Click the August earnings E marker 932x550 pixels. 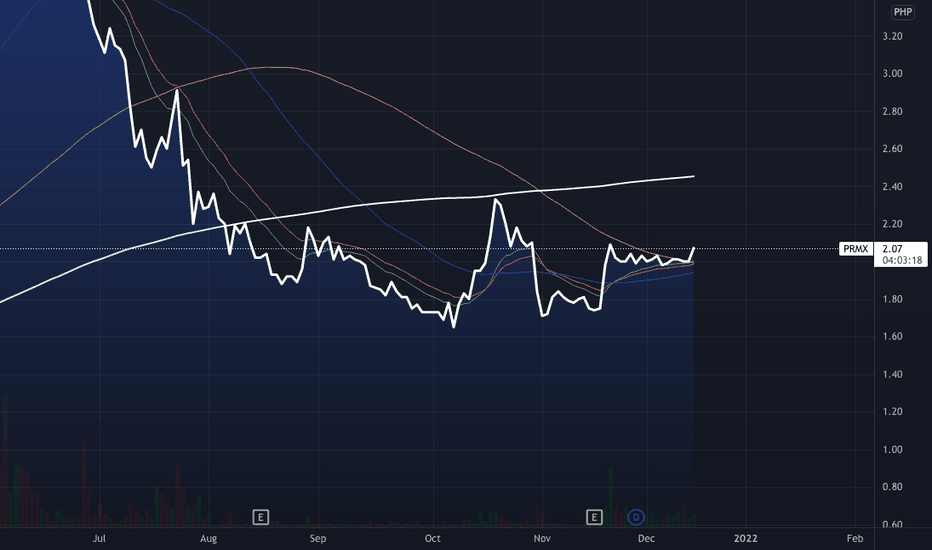point(260,517)
